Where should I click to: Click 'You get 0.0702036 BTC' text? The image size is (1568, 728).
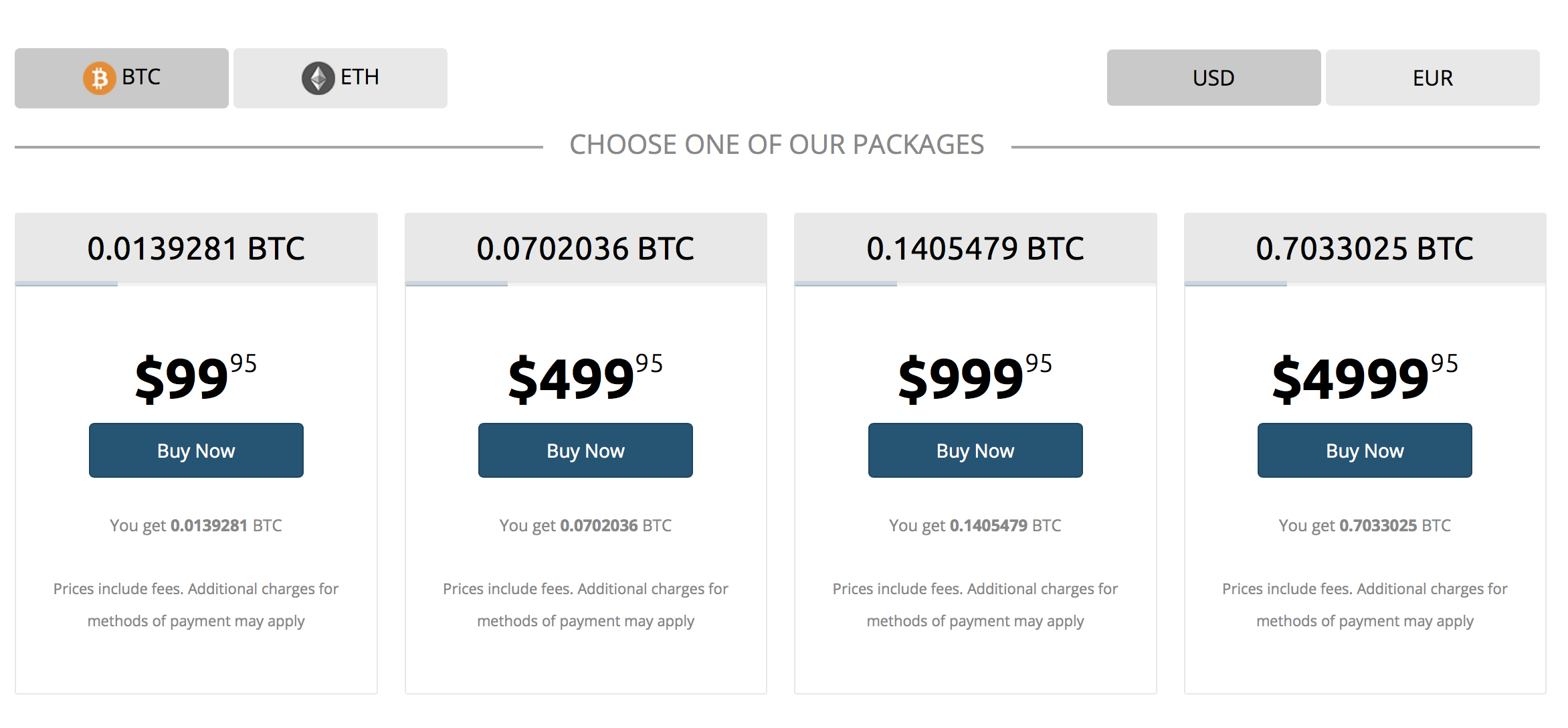(585, 526)
